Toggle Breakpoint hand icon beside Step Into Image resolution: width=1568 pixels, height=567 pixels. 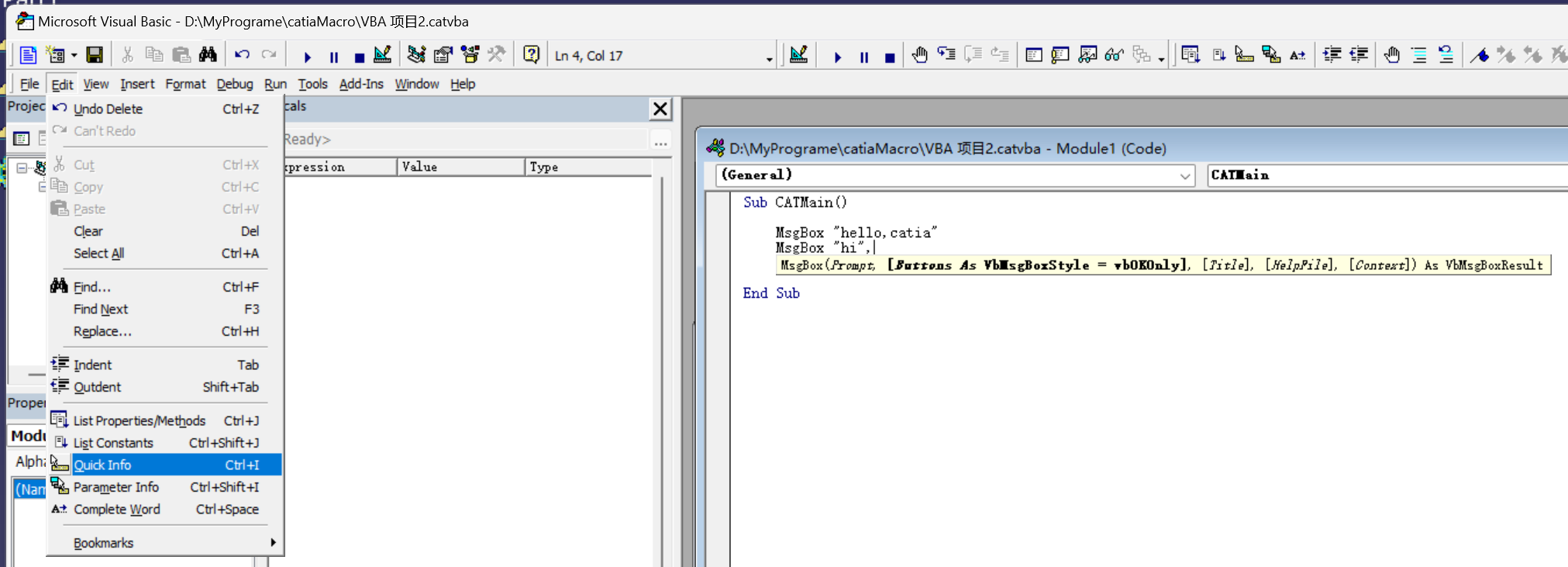point(920,55)
